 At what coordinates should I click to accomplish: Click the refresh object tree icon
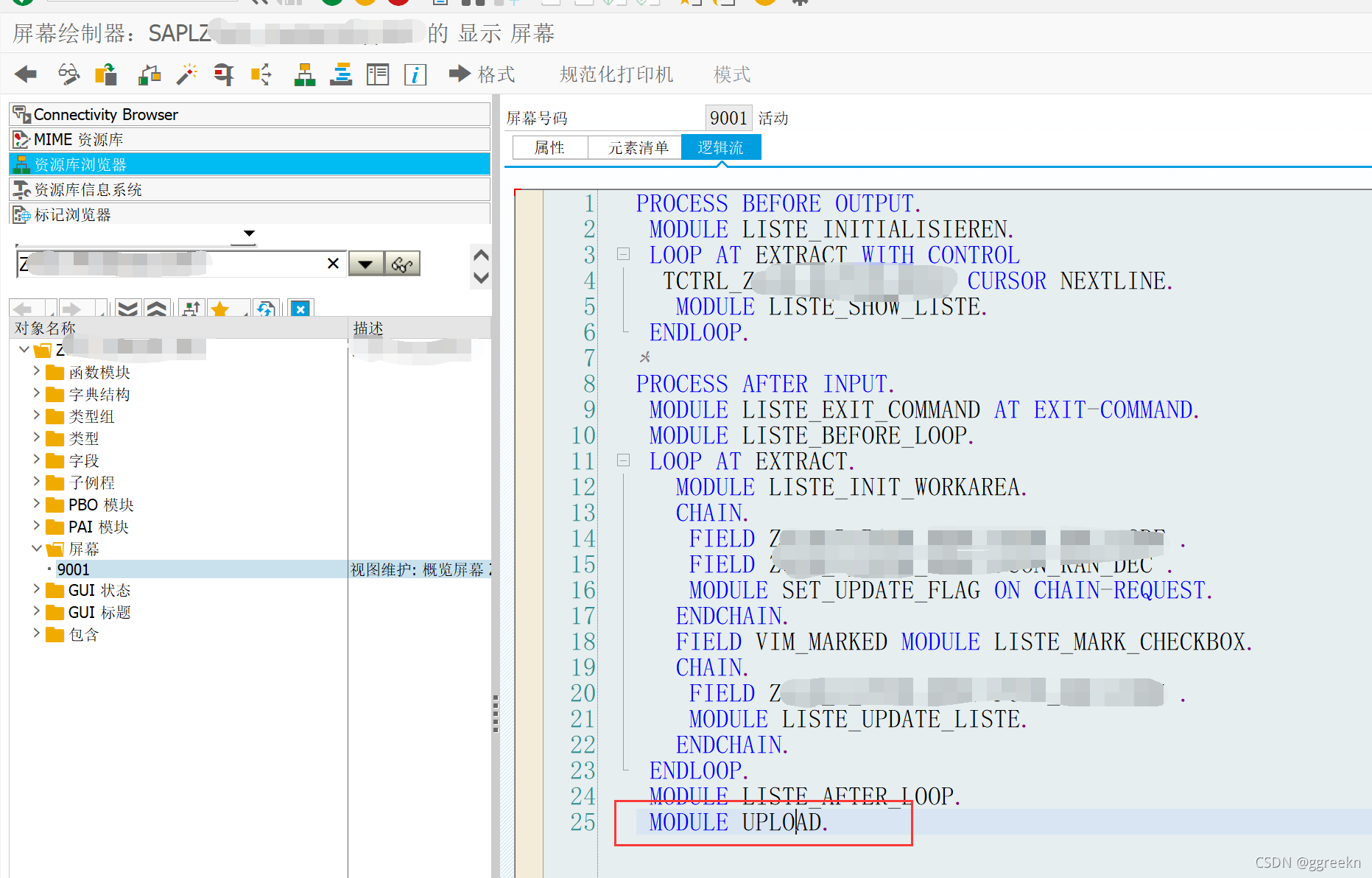[x=266, y=309]
